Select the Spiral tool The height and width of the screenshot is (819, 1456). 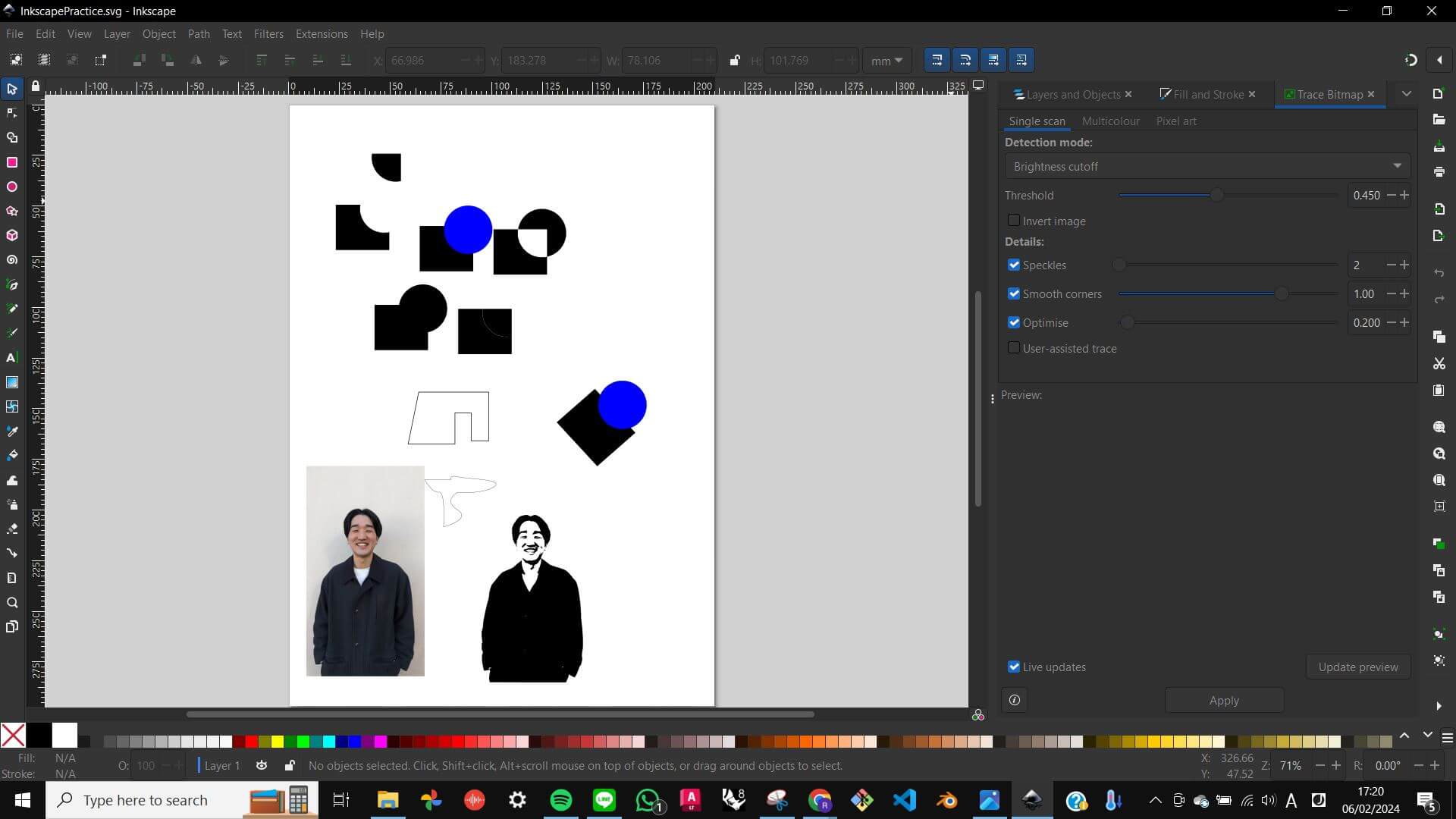(x=12, y=260)
